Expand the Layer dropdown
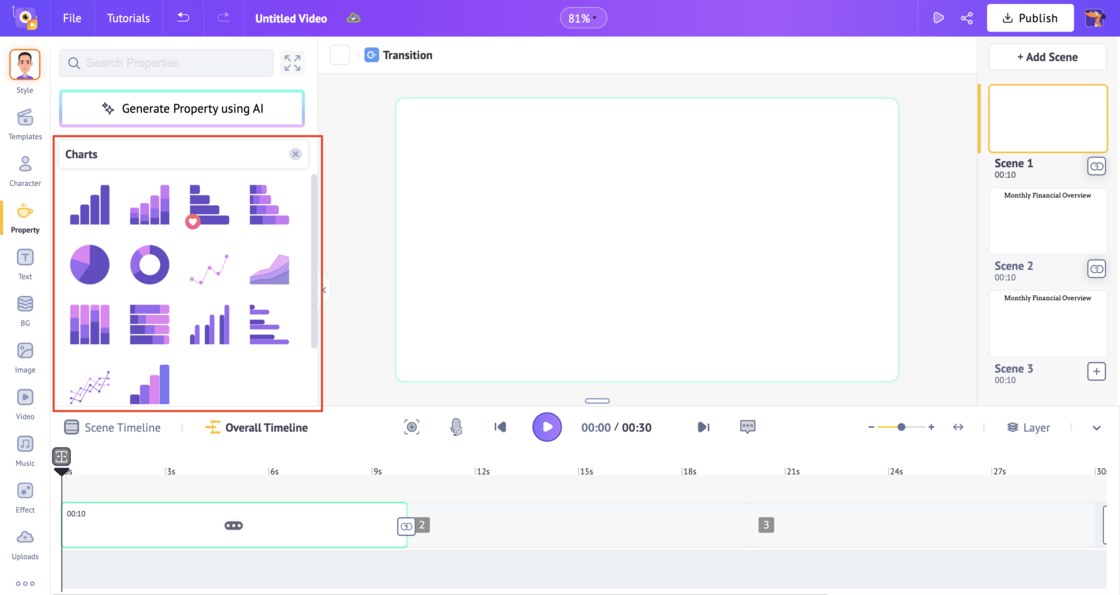This screenshot has width=1120, height=595. 1028,427
